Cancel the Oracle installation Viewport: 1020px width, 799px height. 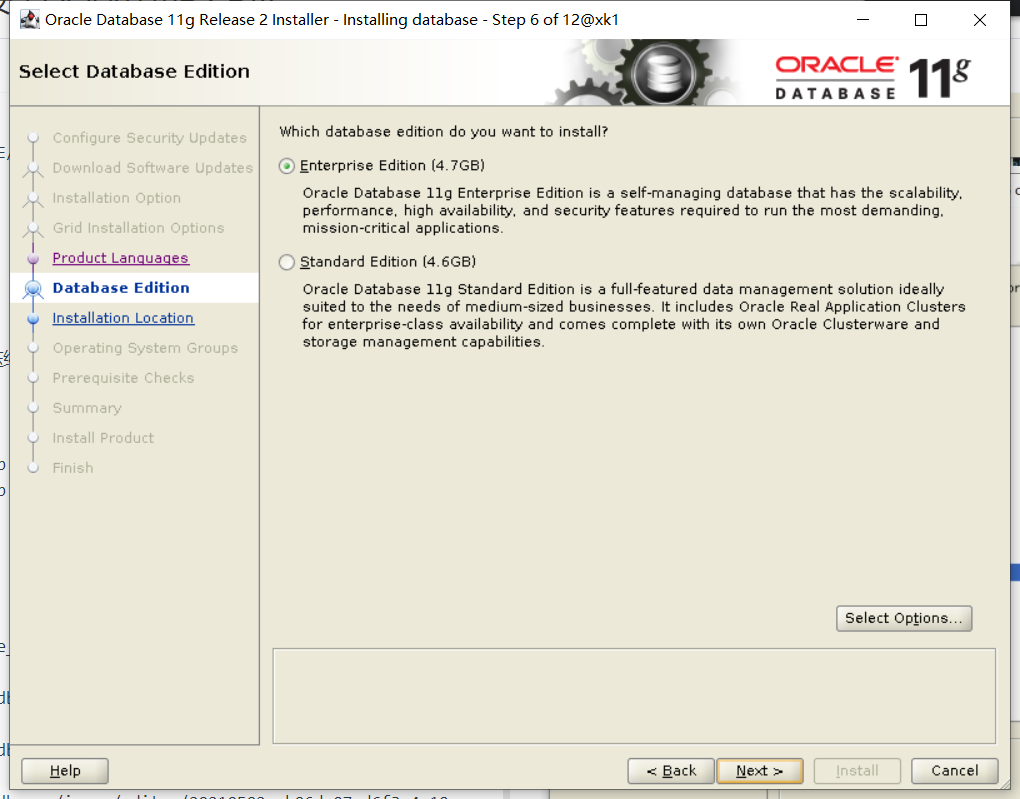pos(954,771)
